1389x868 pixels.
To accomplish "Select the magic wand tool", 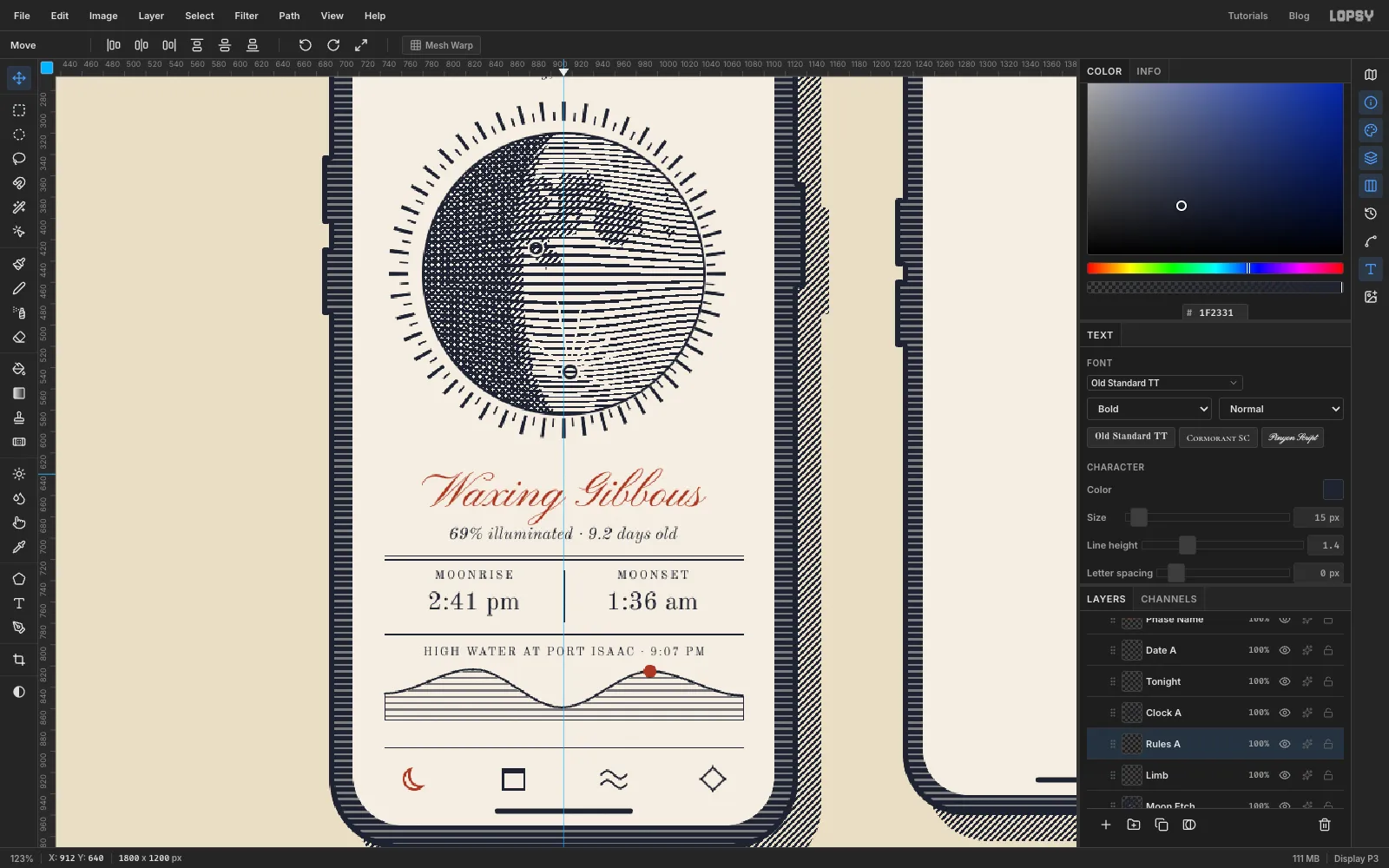I will pyautogui.click(x=19, y=207).
